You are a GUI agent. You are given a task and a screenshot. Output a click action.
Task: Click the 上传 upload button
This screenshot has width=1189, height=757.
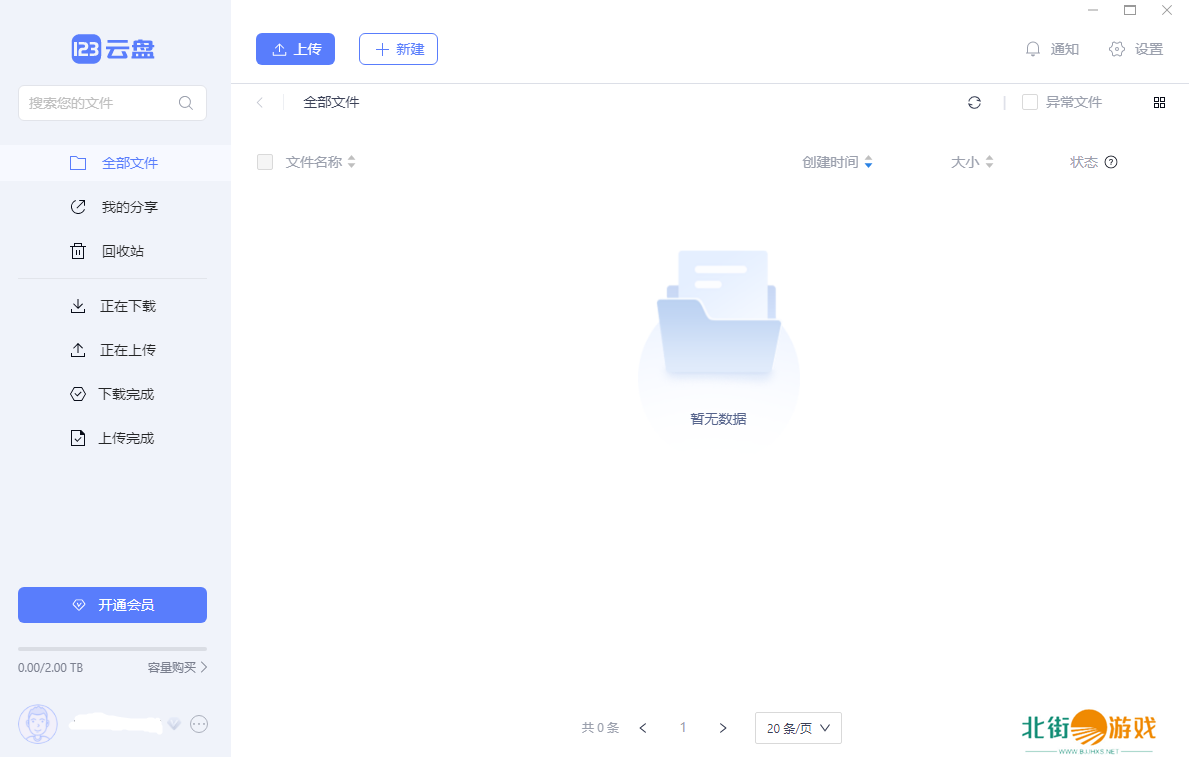(295, 49)
